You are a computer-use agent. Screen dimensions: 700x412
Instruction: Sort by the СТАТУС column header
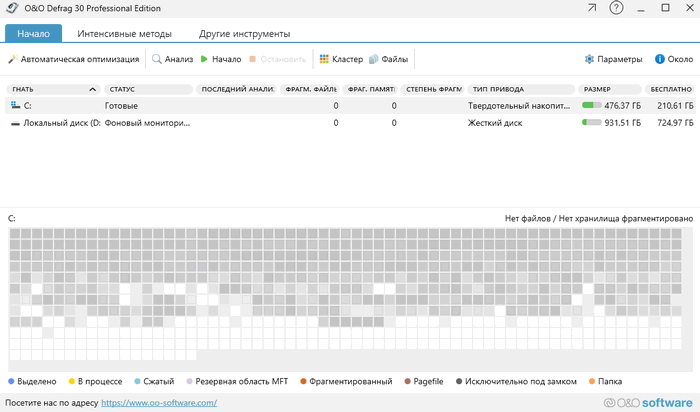[148, 89]
